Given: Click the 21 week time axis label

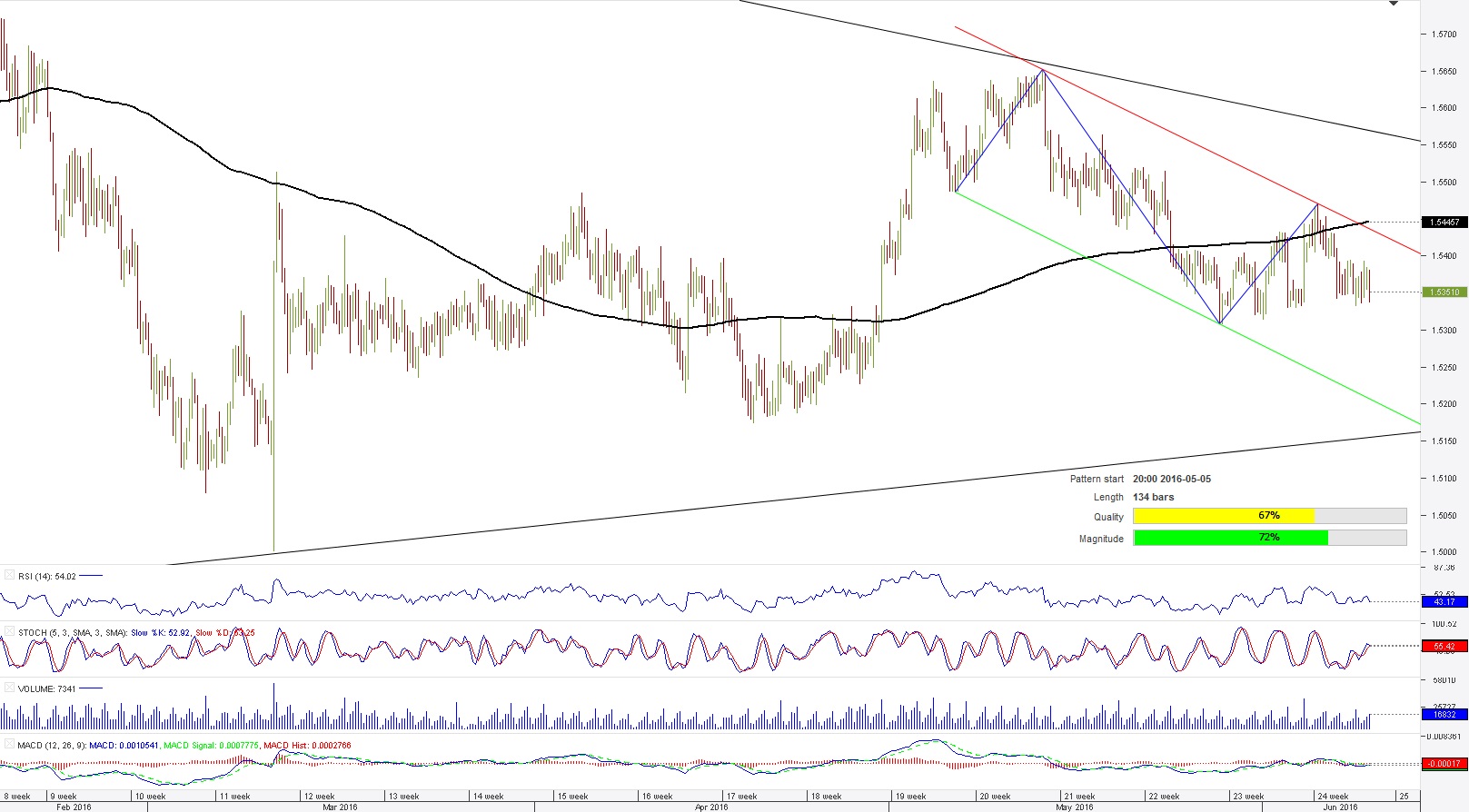Looking at the screenshot, I should click(1079, 796).
